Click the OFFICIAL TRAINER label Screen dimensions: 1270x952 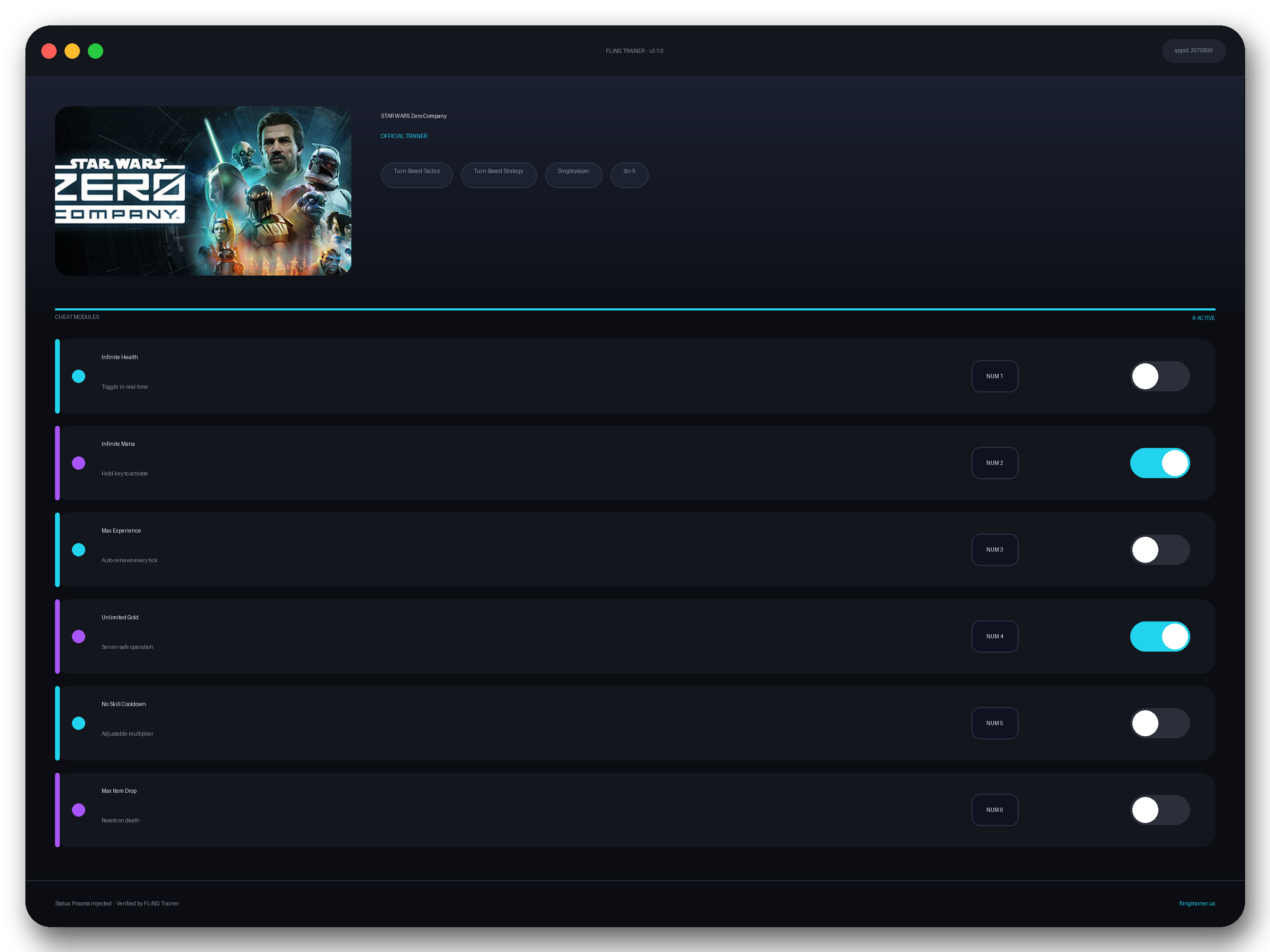404,136
